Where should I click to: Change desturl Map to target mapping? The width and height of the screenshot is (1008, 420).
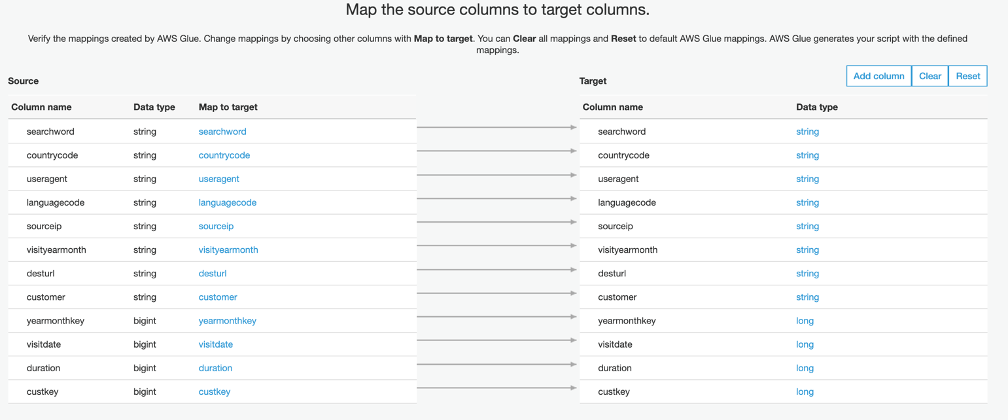213,273
